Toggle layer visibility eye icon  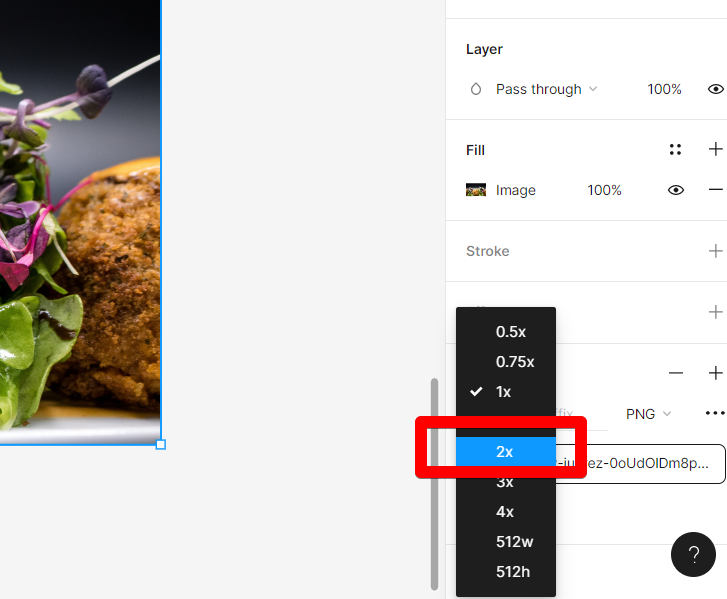point(715,89)
